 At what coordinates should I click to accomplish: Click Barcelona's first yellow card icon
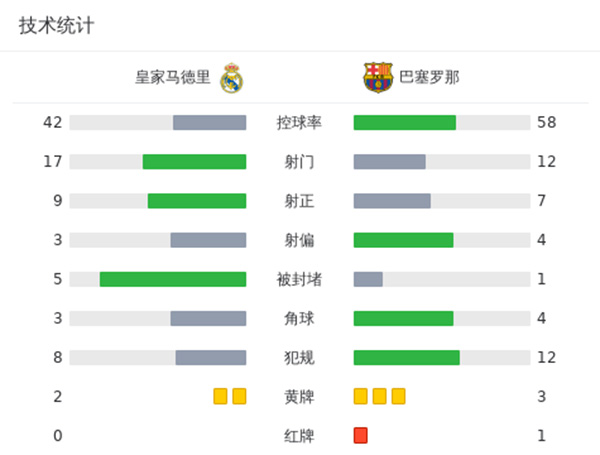pos(360,396)
